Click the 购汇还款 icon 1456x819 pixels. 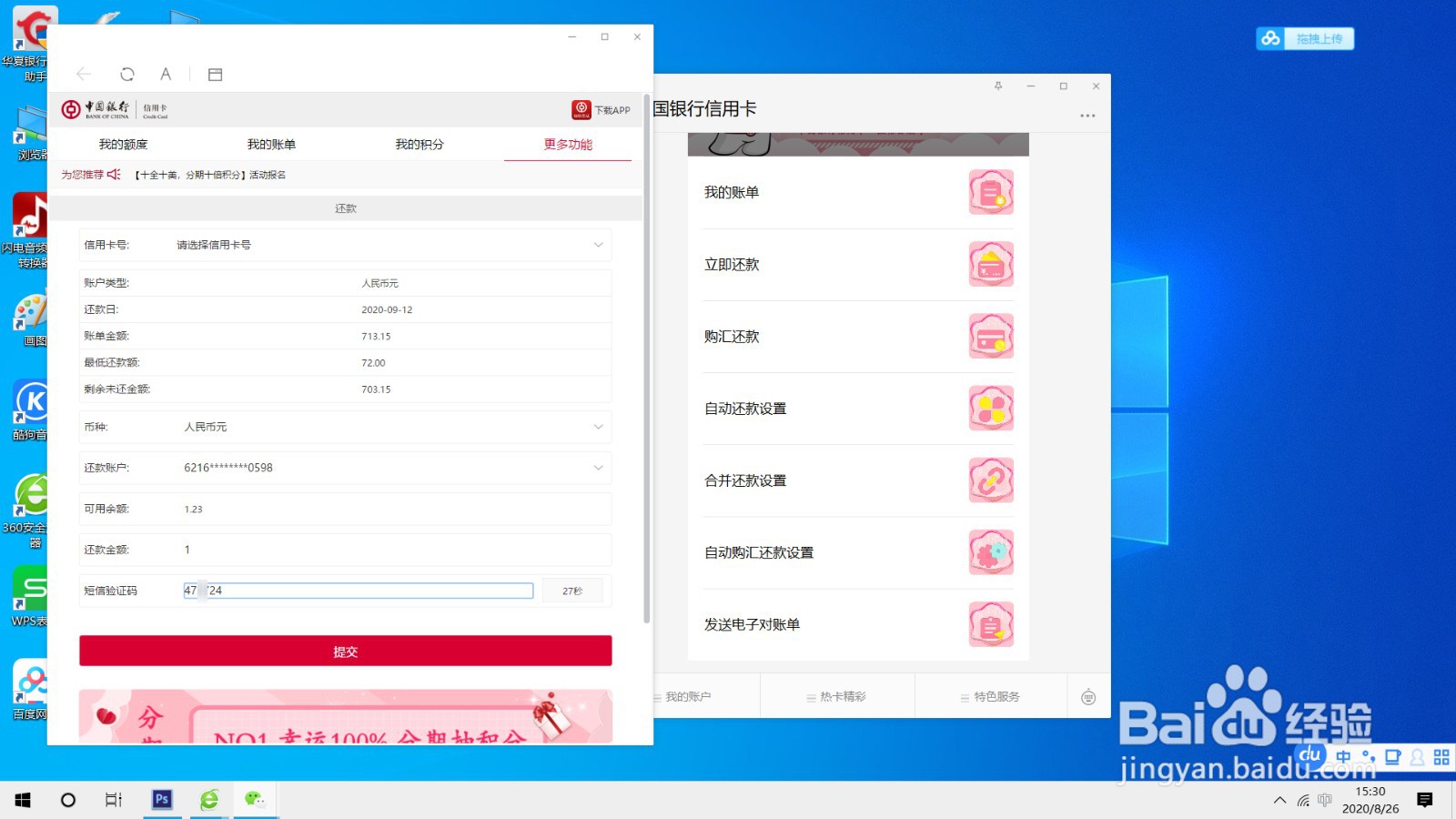[991, 336]
